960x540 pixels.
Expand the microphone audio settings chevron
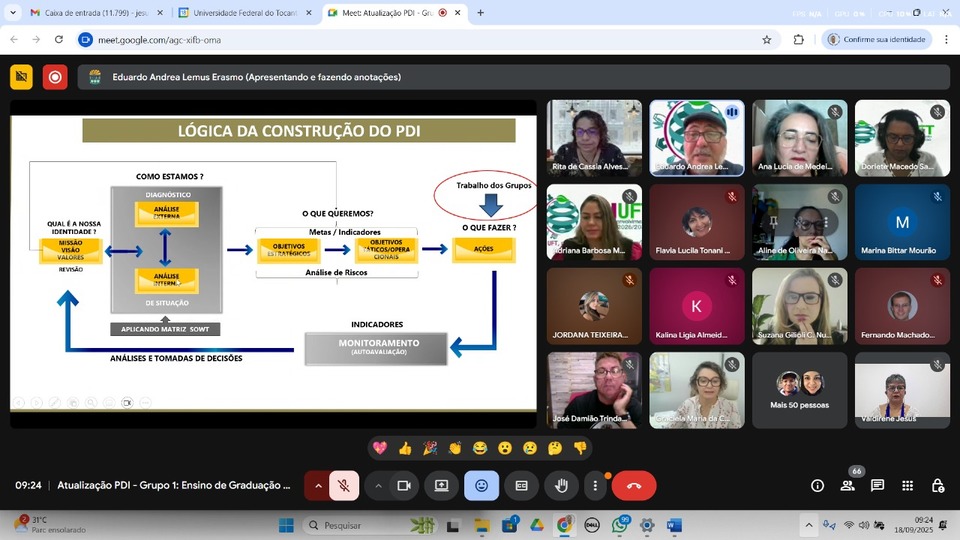[318, 485]
